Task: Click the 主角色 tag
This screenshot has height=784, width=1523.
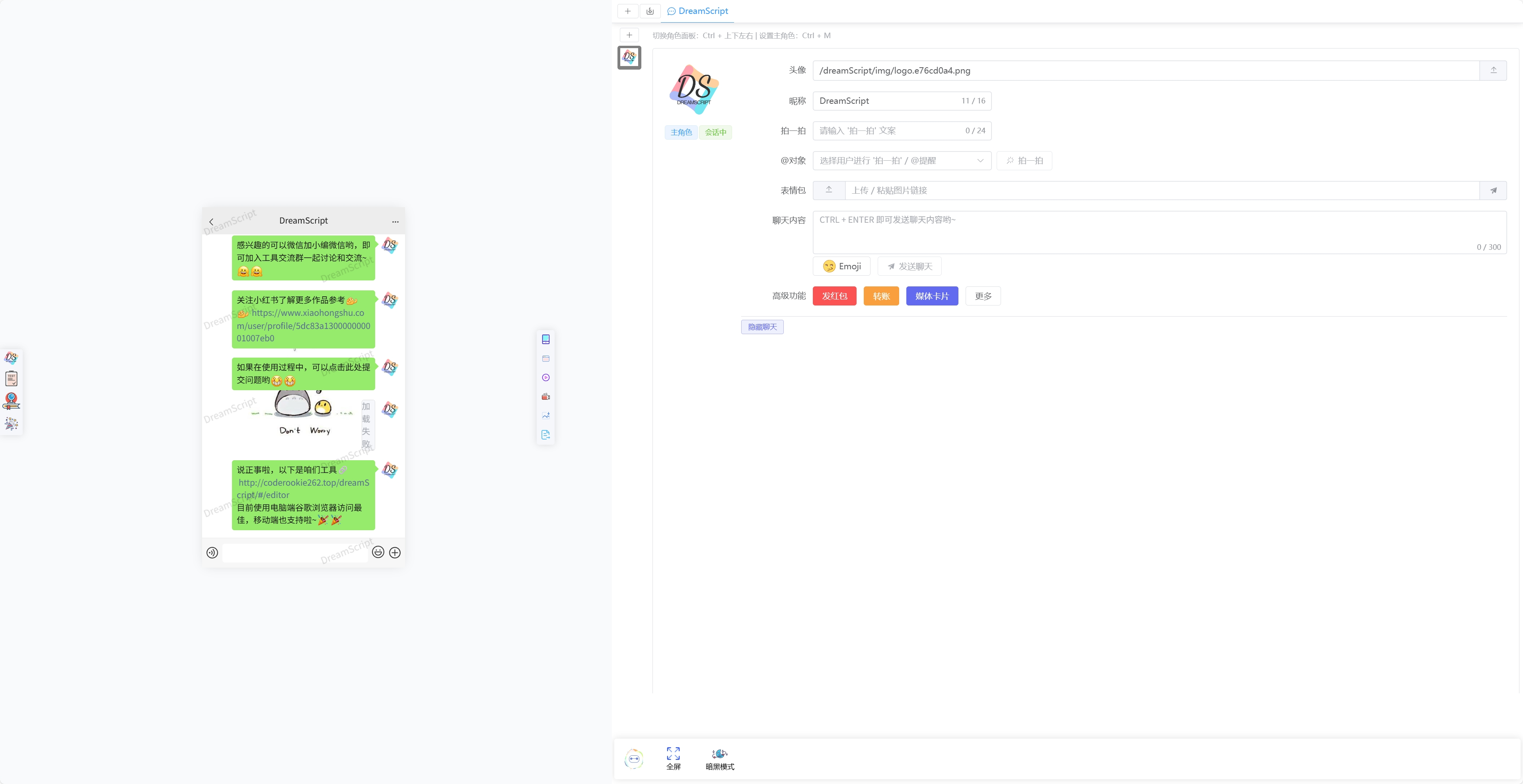Action: point(681,132)
